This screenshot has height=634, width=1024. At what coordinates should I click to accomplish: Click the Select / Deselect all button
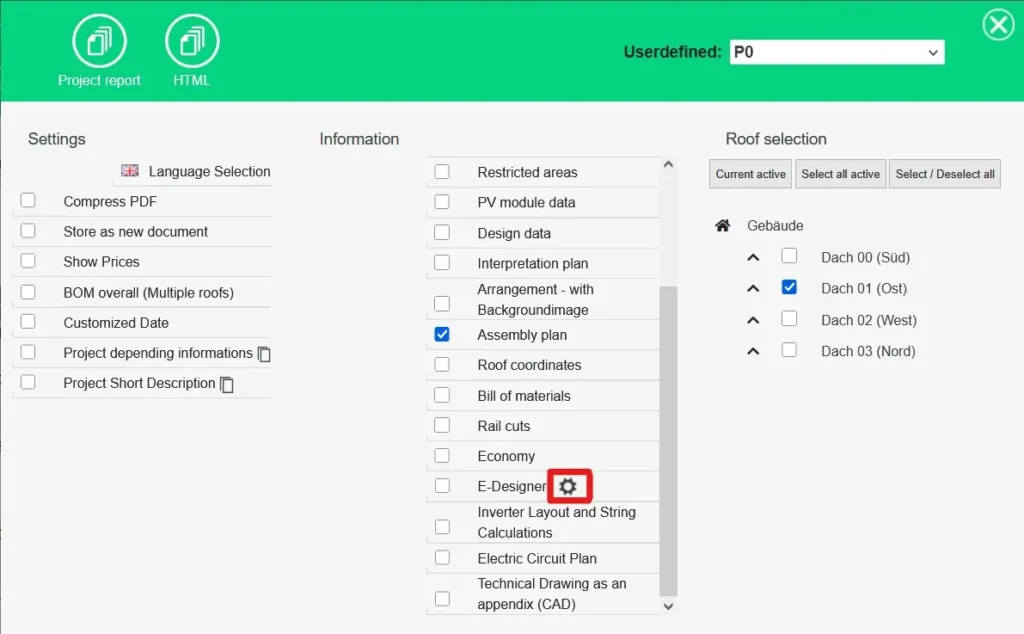[944, 174]
